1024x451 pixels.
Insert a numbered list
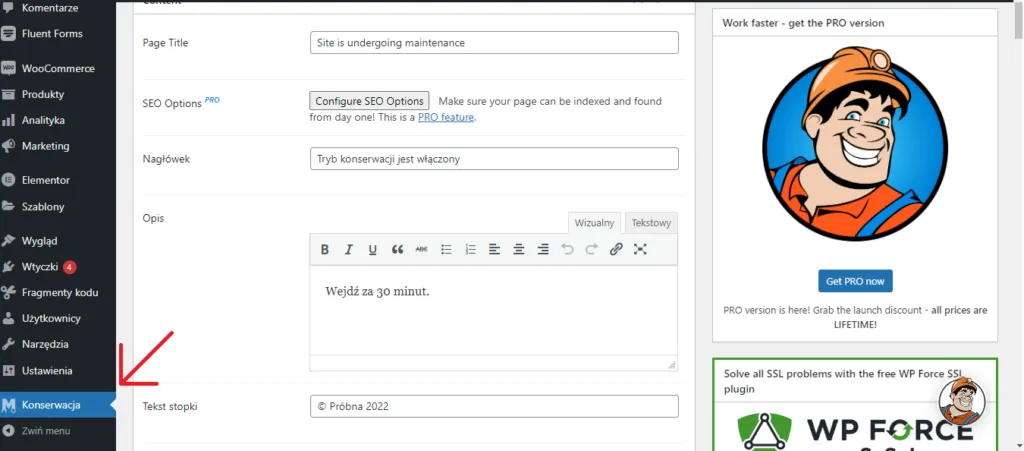point(470,249)
